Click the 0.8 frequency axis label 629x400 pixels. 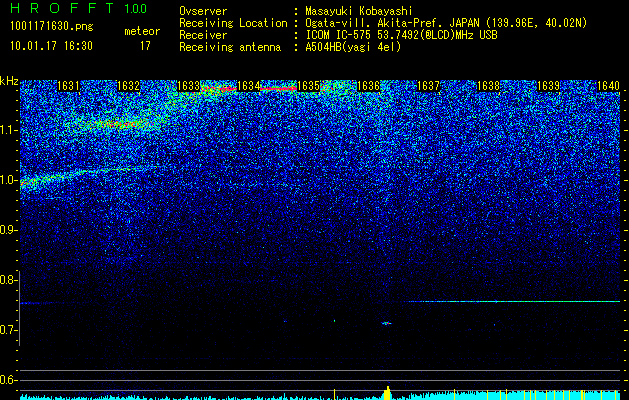[x=8, y=280]
